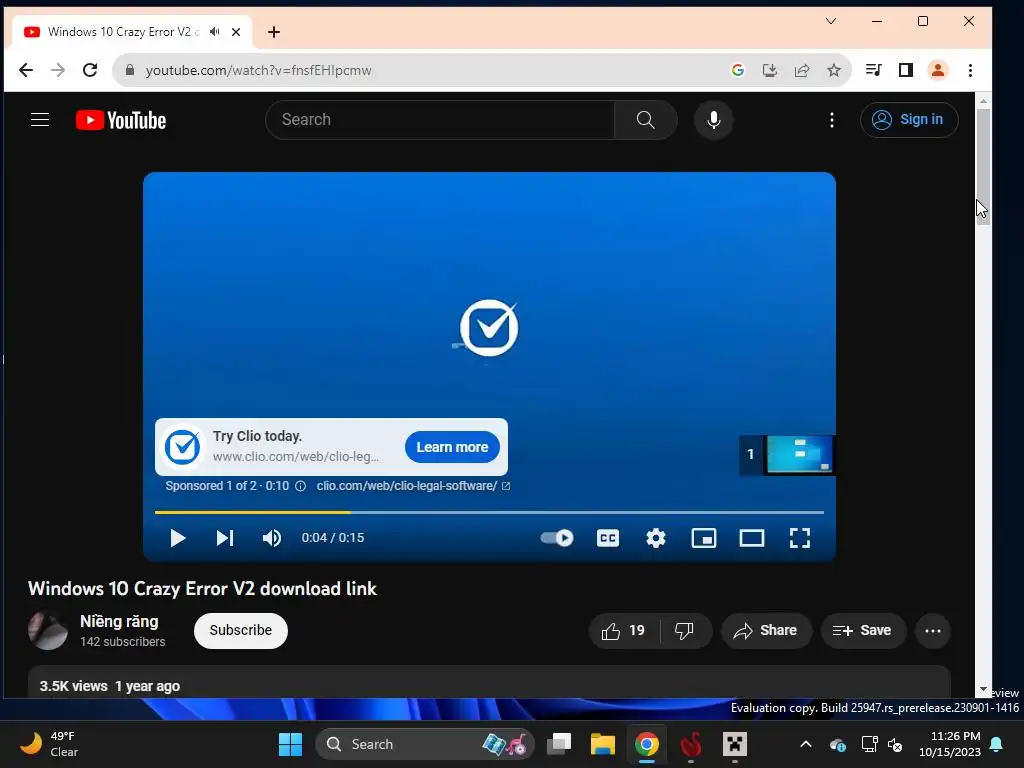1024x768 pixels.
Task: Open the YouTube guide hamburger menu
Action: [x=40, y=120]
